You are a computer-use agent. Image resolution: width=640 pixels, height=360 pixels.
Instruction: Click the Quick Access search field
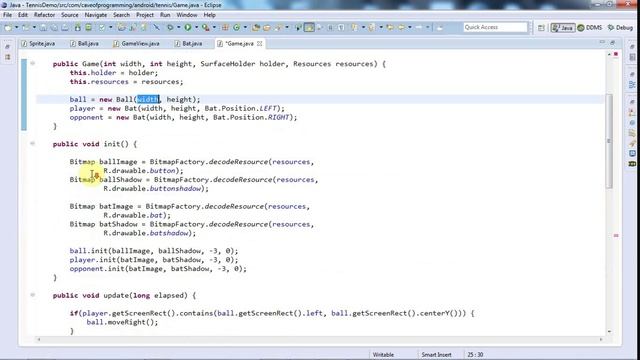[x=496, y=27]
